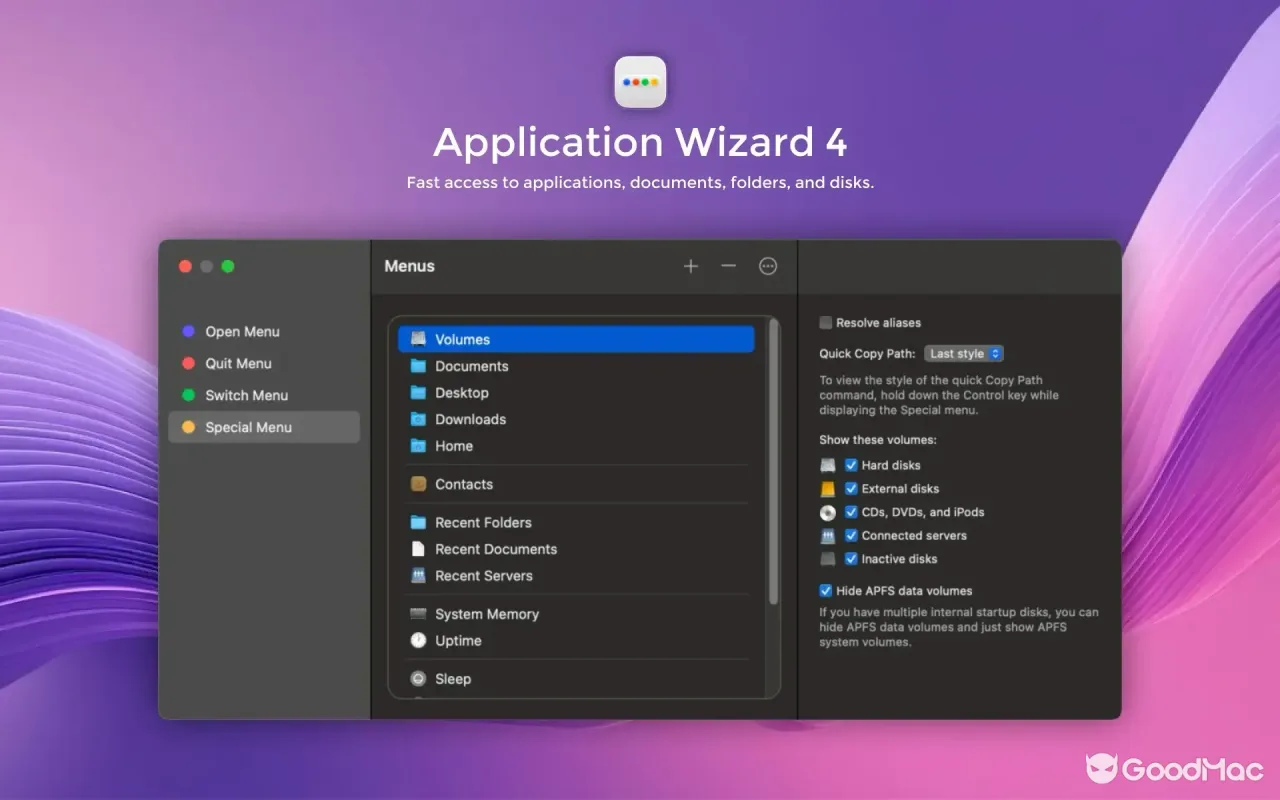The height and width of the screenshot is (800, 1280).
Task: Click the Home folder icon
Action: pyautogui.click(x=418, y=446)
